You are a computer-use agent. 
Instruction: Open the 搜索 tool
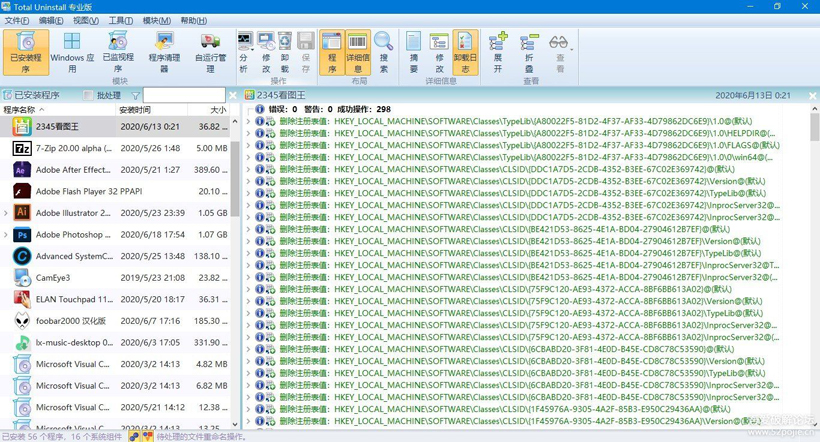[x=384, y=52]
